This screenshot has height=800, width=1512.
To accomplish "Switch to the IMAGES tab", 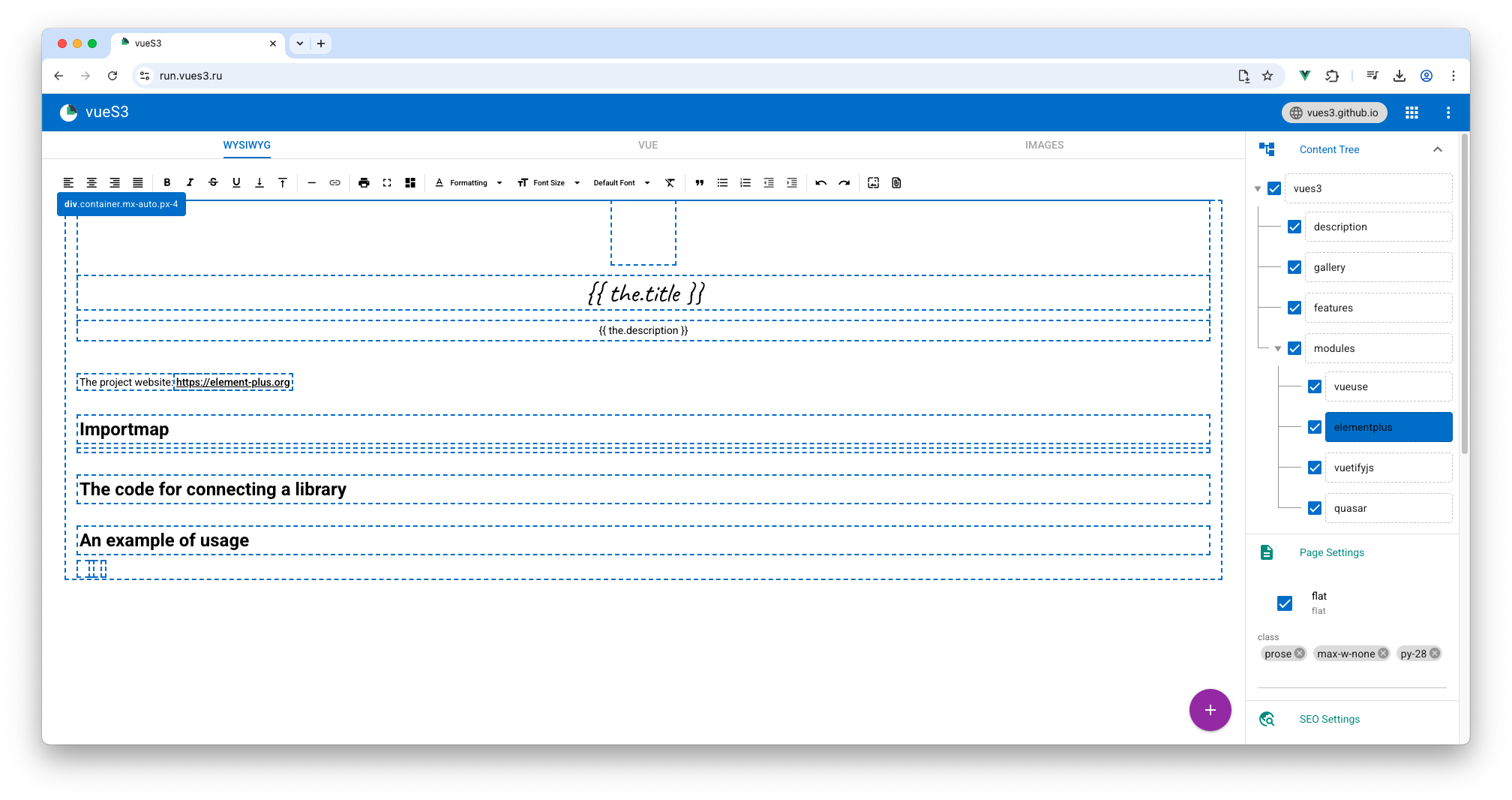I will pos(1044,145).
